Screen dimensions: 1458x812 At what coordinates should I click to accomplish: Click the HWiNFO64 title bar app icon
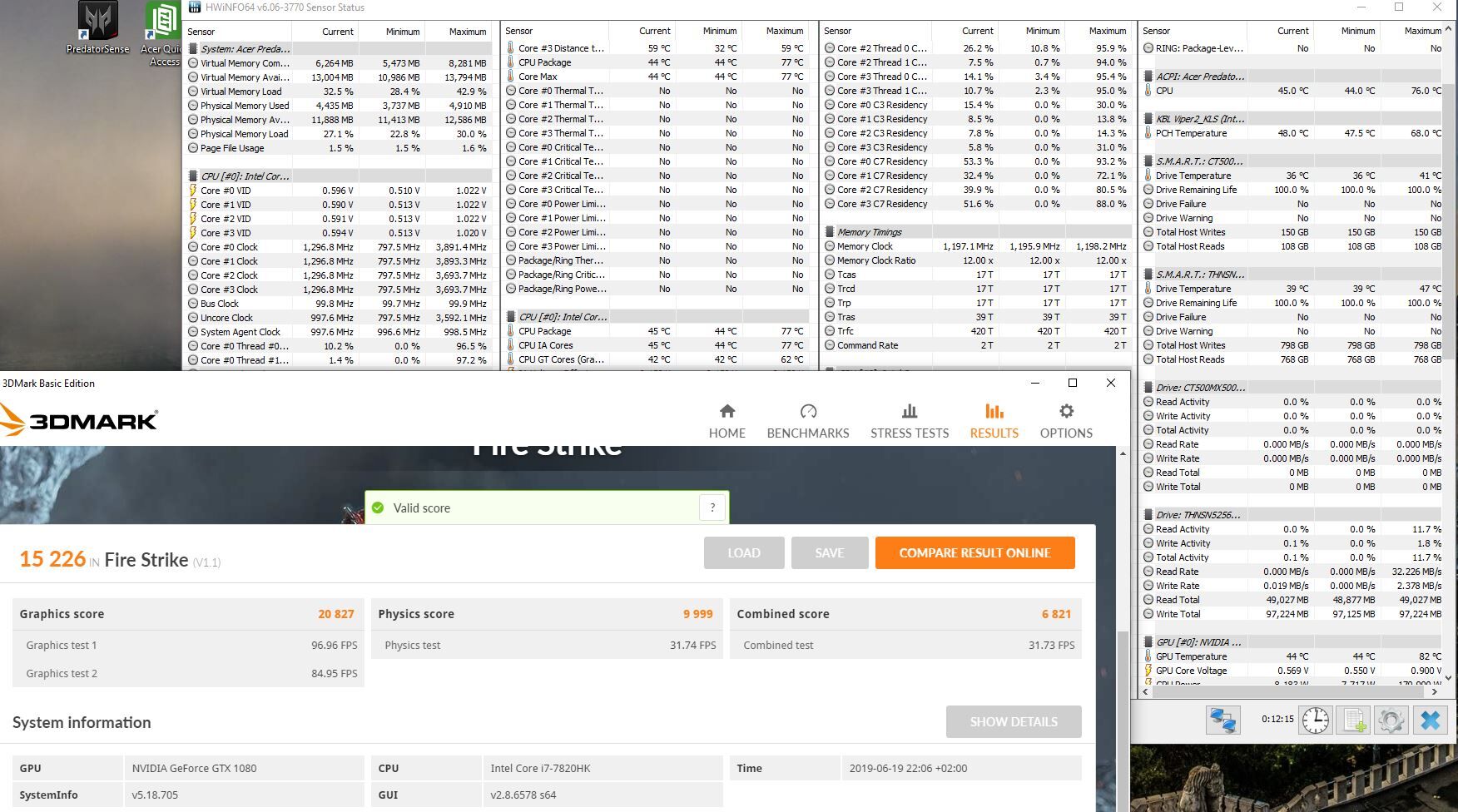tap(194, 7)
